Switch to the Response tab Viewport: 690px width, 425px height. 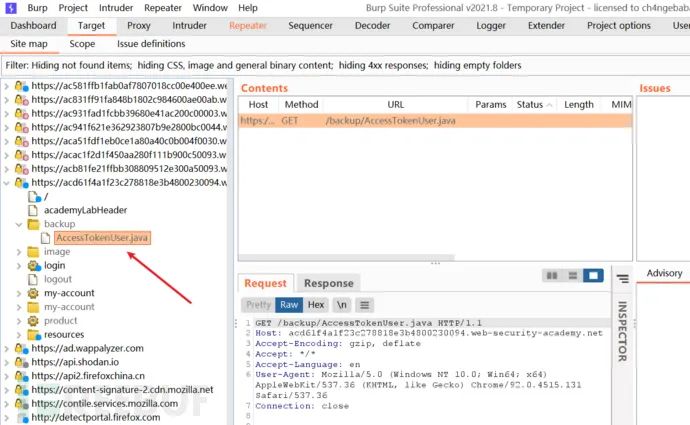point(329,283)
